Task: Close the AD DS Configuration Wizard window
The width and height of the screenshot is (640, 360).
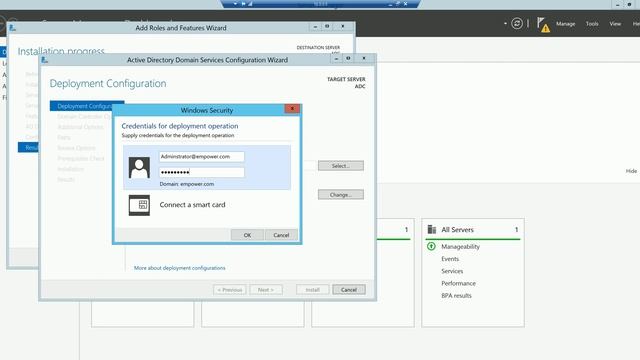Action: [364, 58]
